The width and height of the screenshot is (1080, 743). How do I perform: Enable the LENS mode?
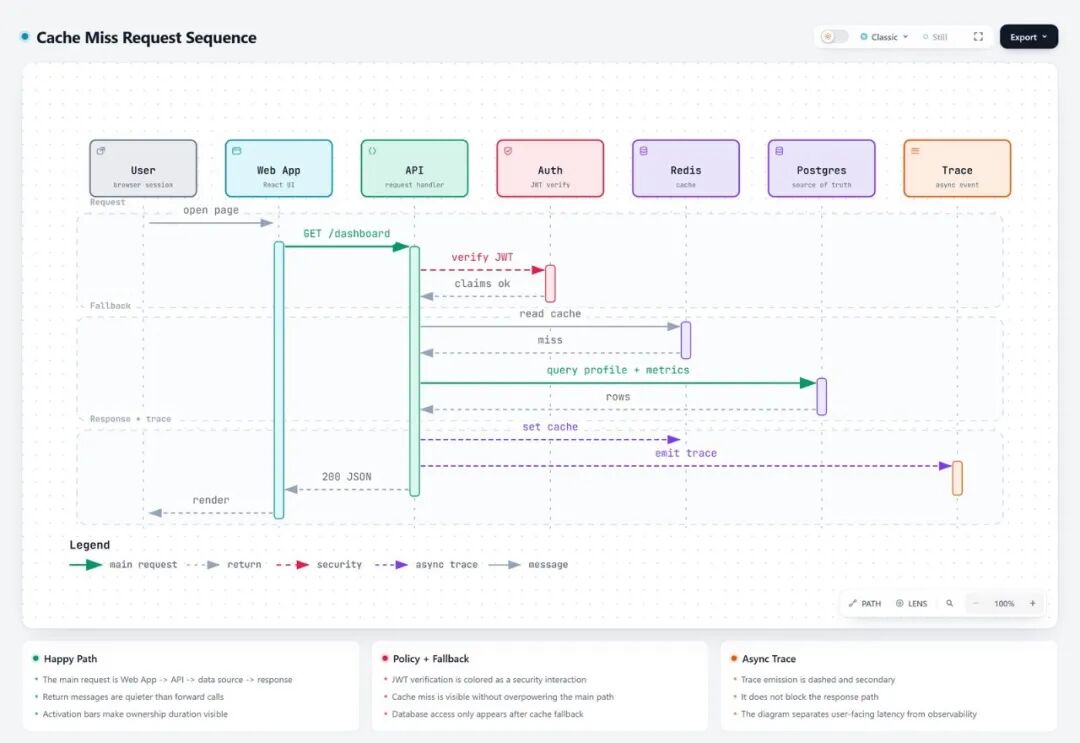911,603
